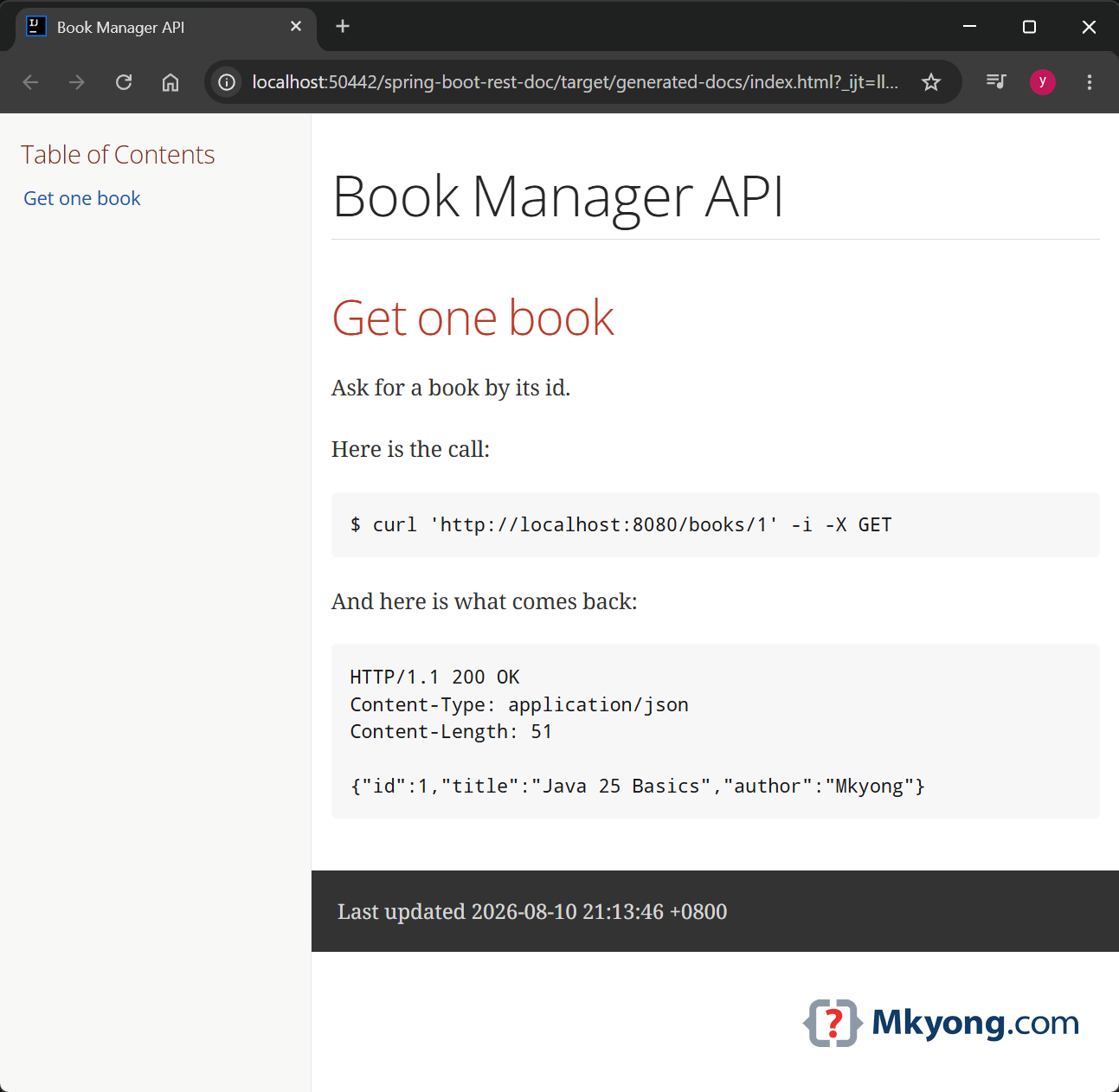This screenshot has height=1092, width=1119.
Task: Click the 'Content-Length: 51' line
Action: [451, 731]
